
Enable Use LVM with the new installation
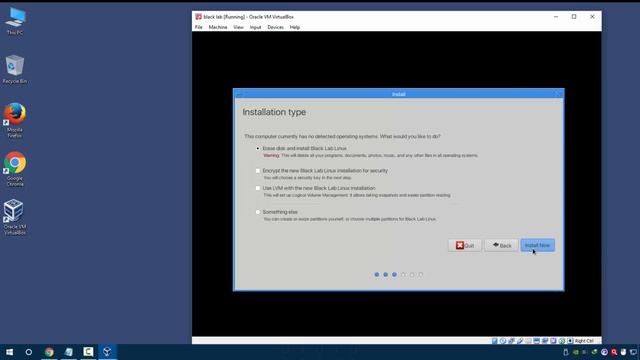point(258,188)
